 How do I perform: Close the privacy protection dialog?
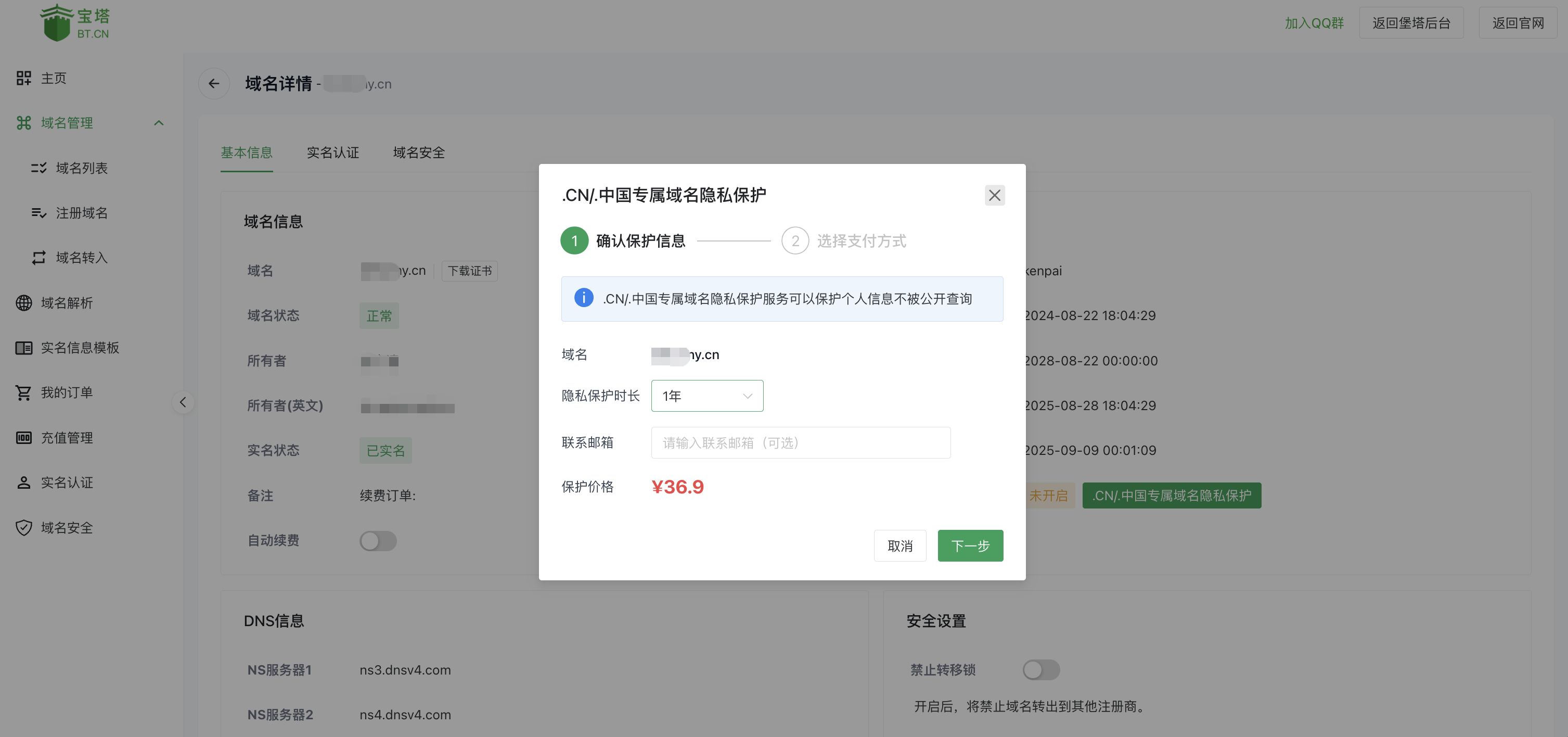point(994,196)
